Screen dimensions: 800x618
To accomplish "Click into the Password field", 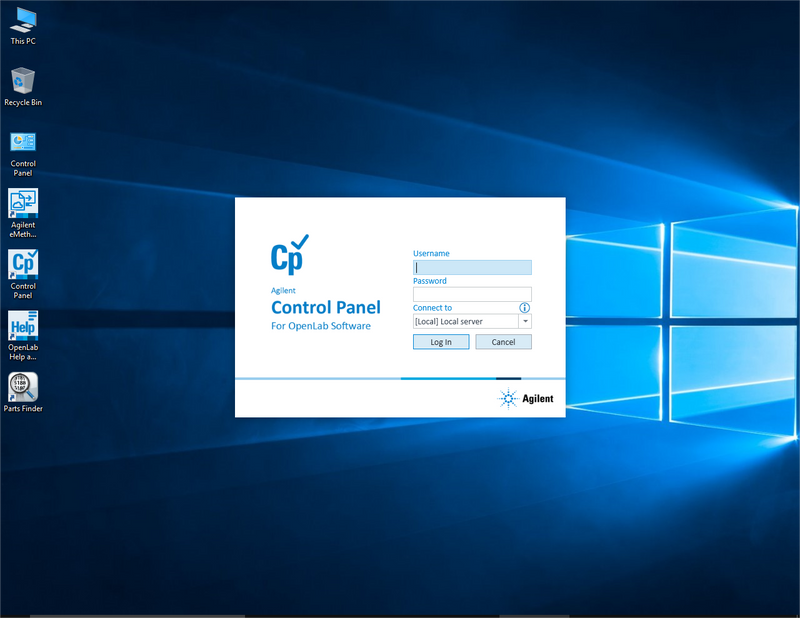I will [472, 294].
